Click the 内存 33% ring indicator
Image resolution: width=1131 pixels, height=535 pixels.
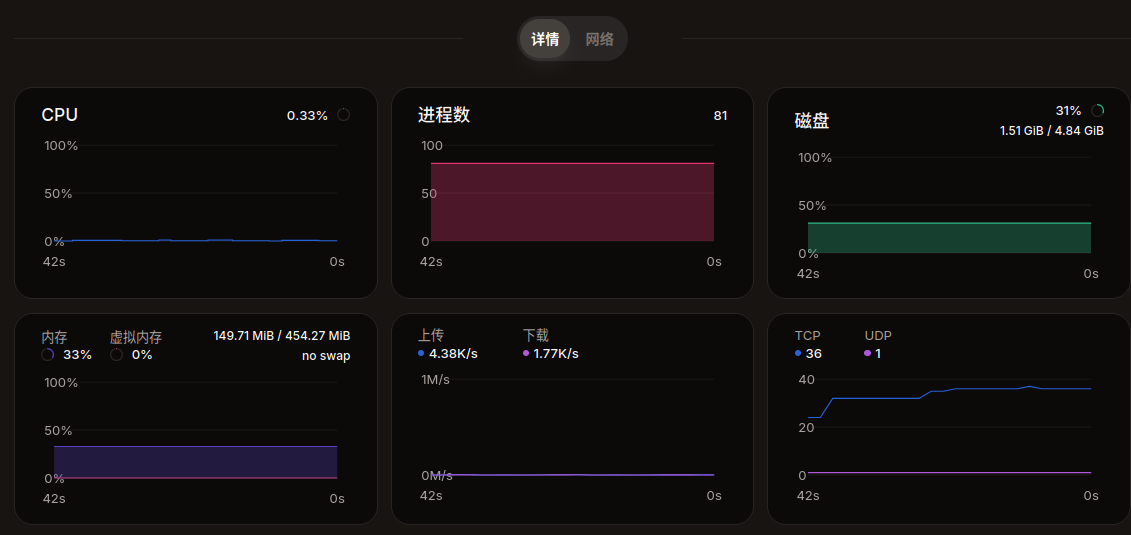coord(48,355)
